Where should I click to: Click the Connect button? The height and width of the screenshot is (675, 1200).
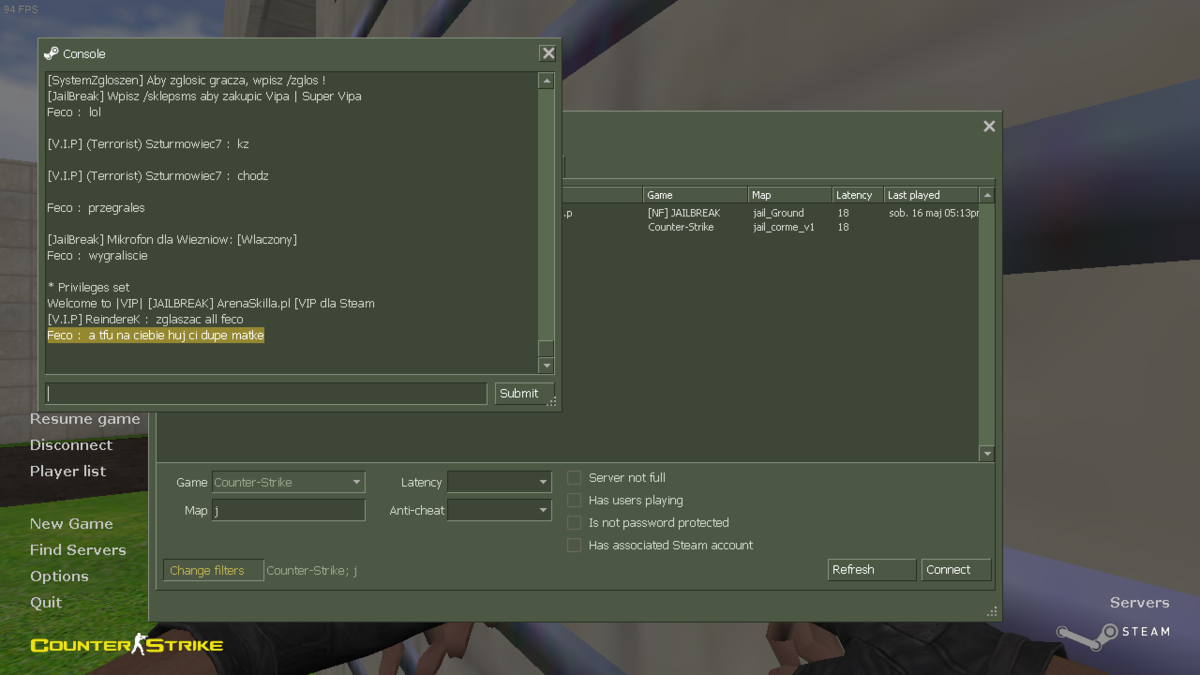(x=956, y=570)
